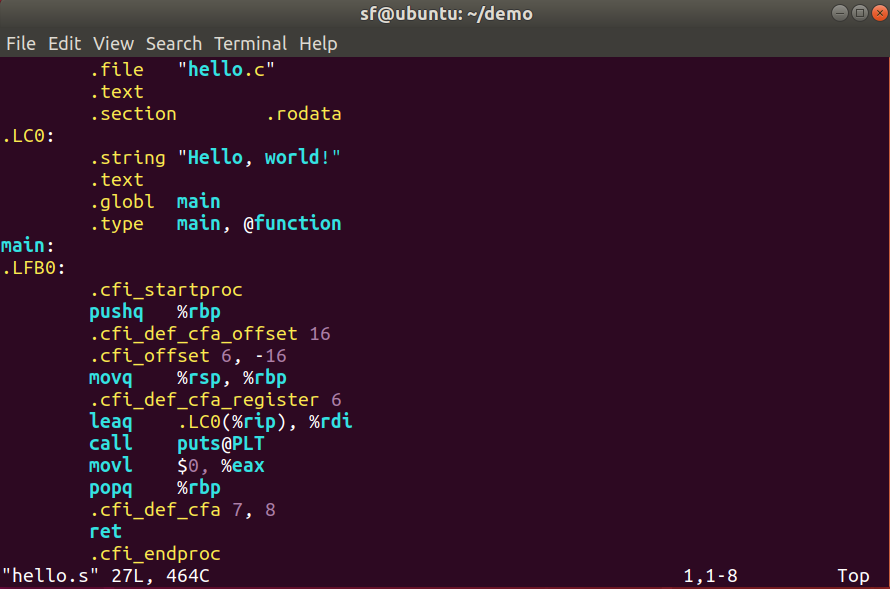This screenshot has height=589, width=890.
Task: Open the Terminal menu
Action: click(x=250, y=44)
